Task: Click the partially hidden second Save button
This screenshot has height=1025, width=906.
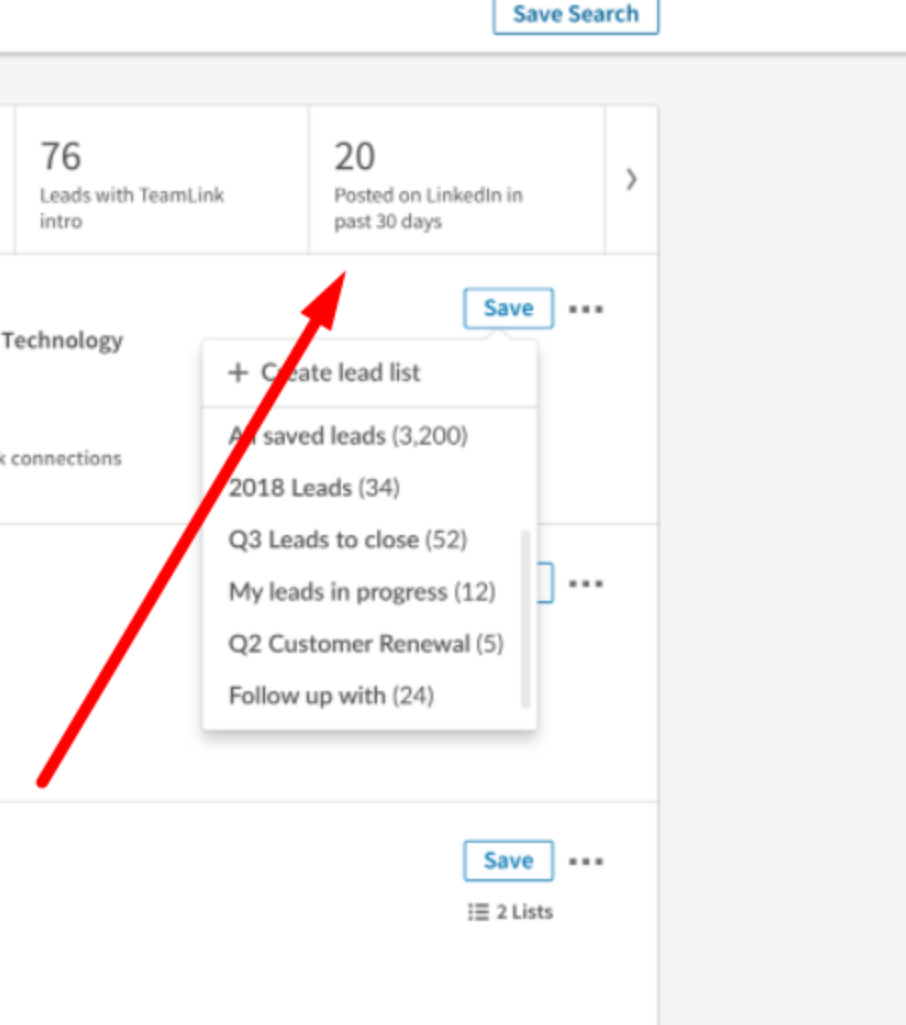Action: click(x=545, y=582)
